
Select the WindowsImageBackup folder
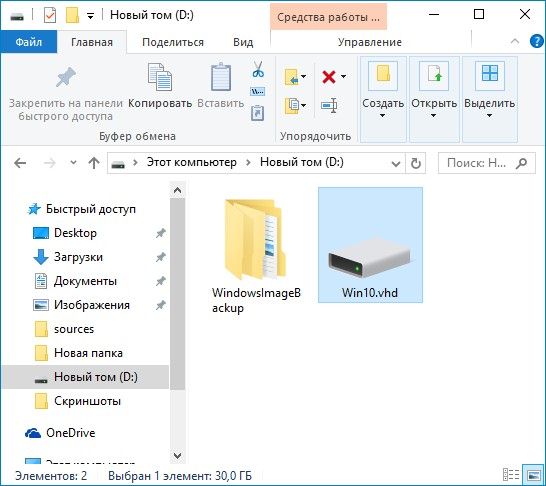click(x=257, y=256)
